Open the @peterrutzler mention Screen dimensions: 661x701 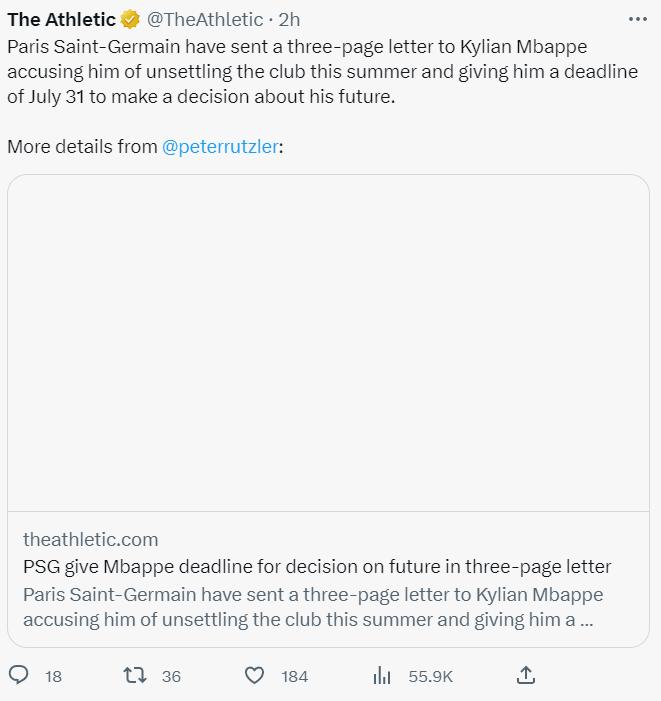tap(220, 146)
